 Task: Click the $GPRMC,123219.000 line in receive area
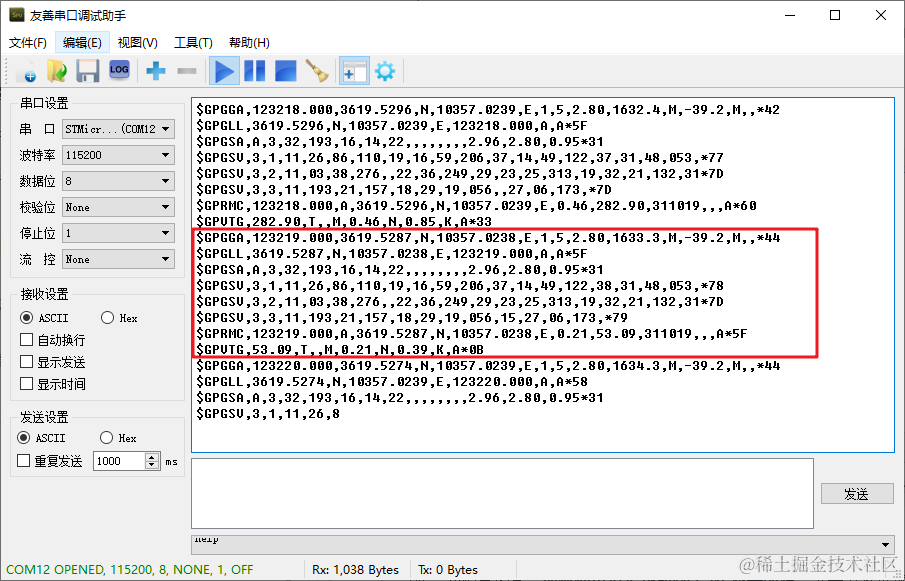(472, 333)
